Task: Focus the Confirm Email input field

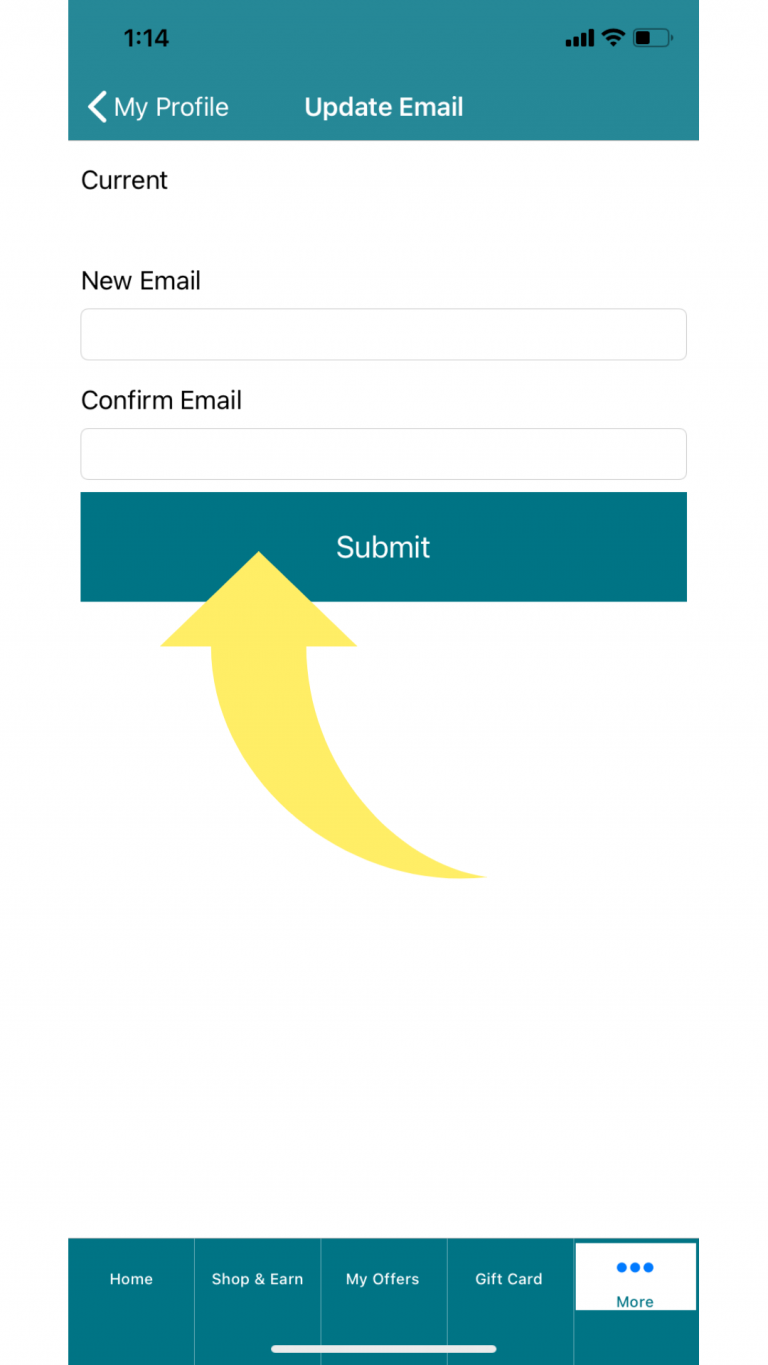Action: (383, 454)
